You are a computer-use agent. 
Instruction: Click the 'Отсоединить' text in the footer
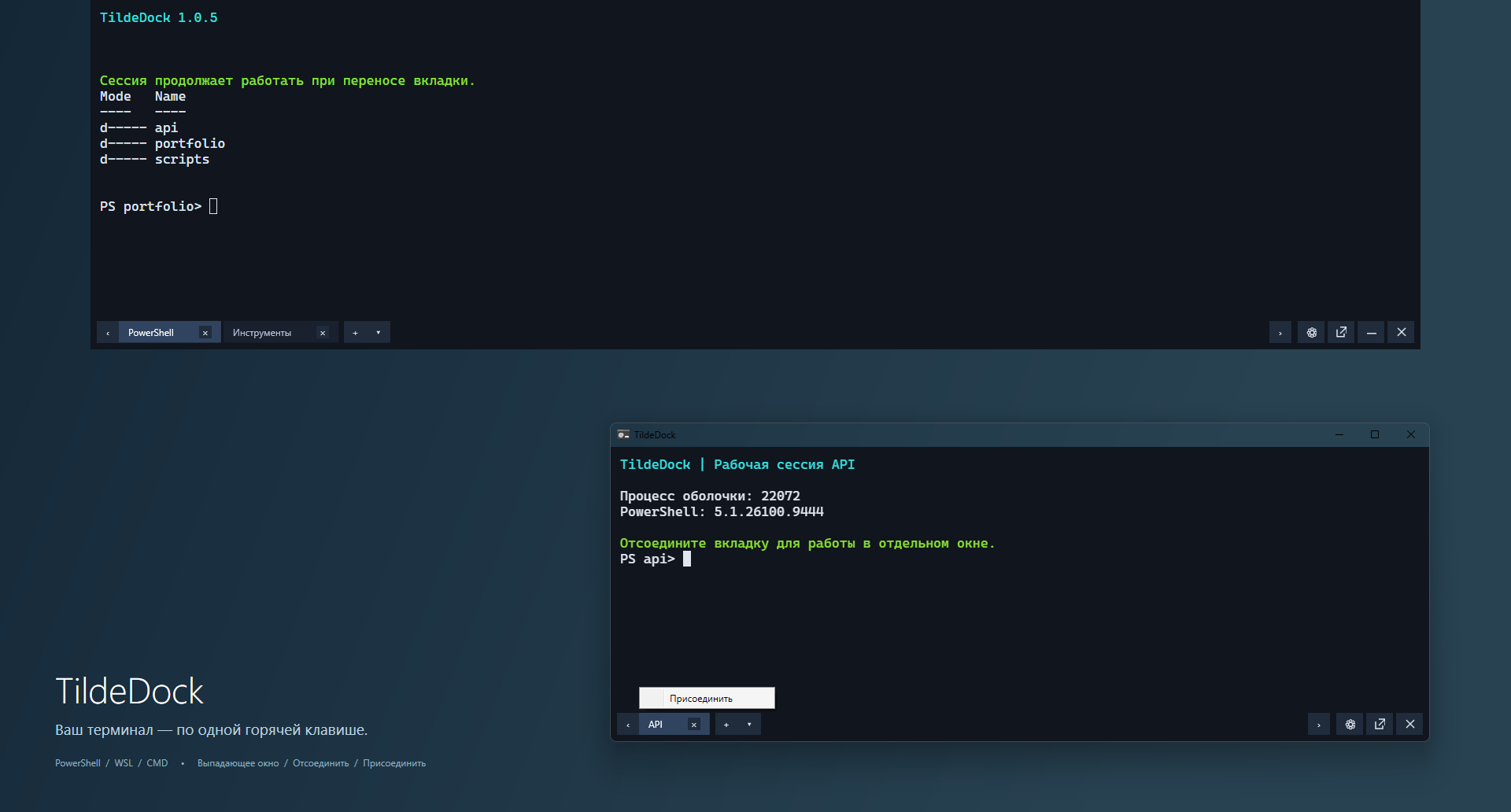click(x=320, y=763)
